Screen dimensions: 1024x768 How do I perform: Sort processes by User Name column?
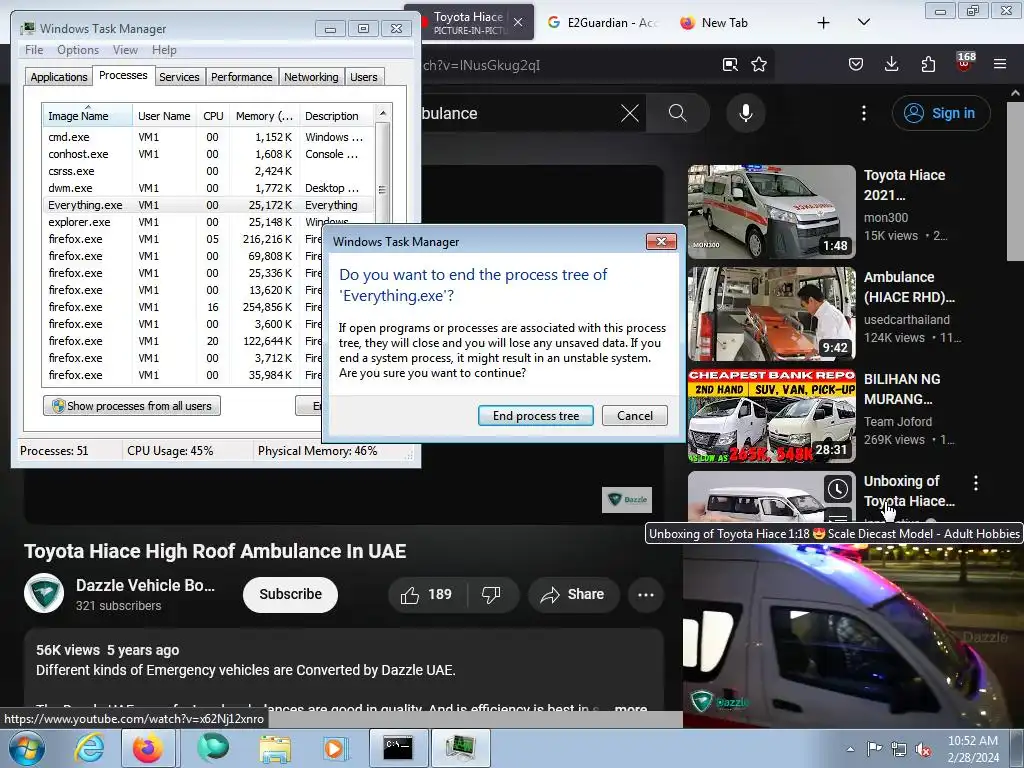click(x=164, y=116)
